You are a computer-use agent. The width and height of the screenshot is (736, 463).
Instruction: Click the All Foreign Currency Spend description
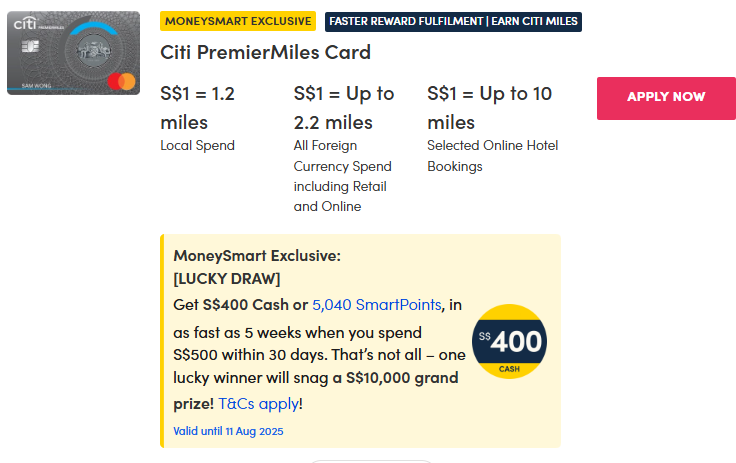pos(342,176)
